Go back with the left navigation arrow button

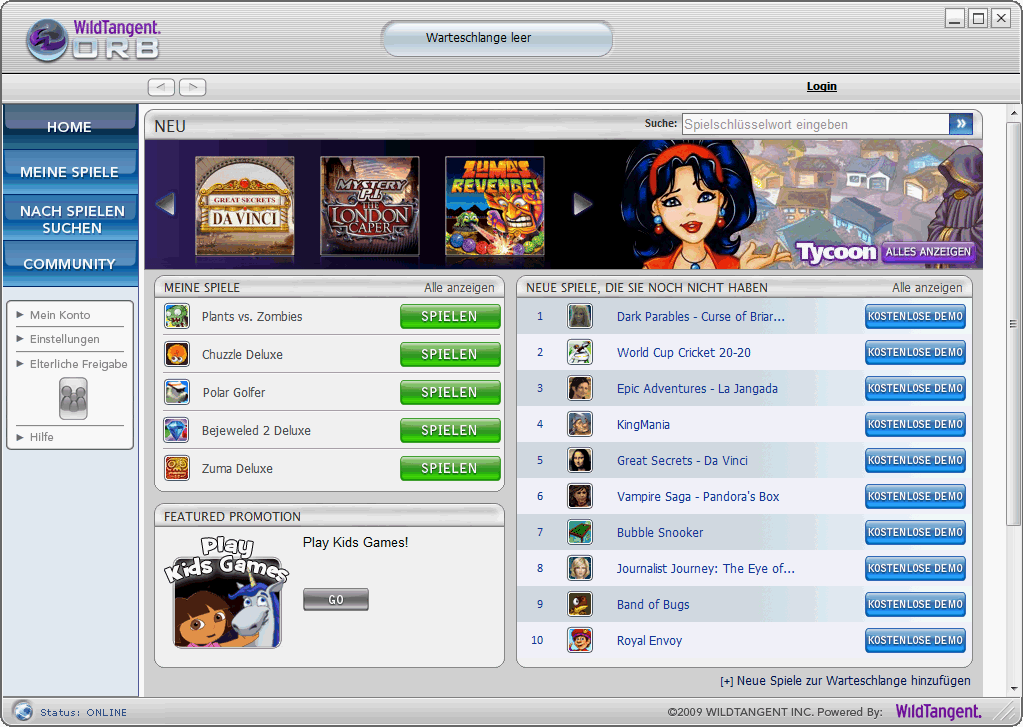pyautogui.click(x=161, y=87)
